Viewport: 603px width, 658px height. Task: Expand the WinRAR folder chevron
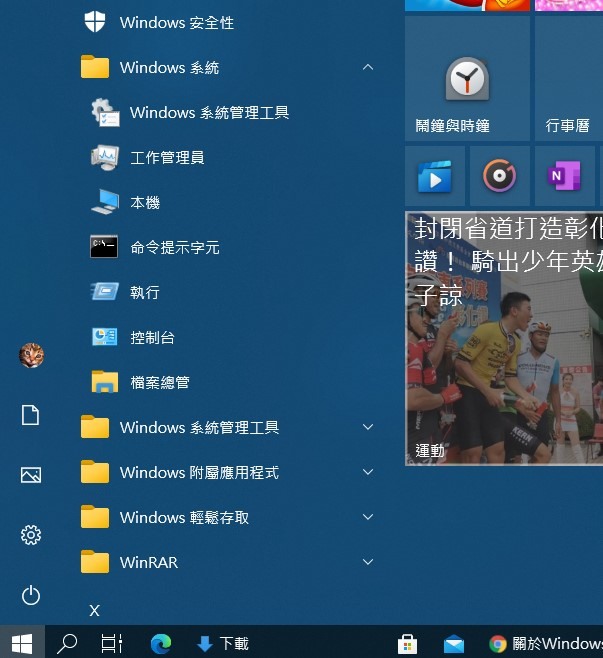pos(368,561)
